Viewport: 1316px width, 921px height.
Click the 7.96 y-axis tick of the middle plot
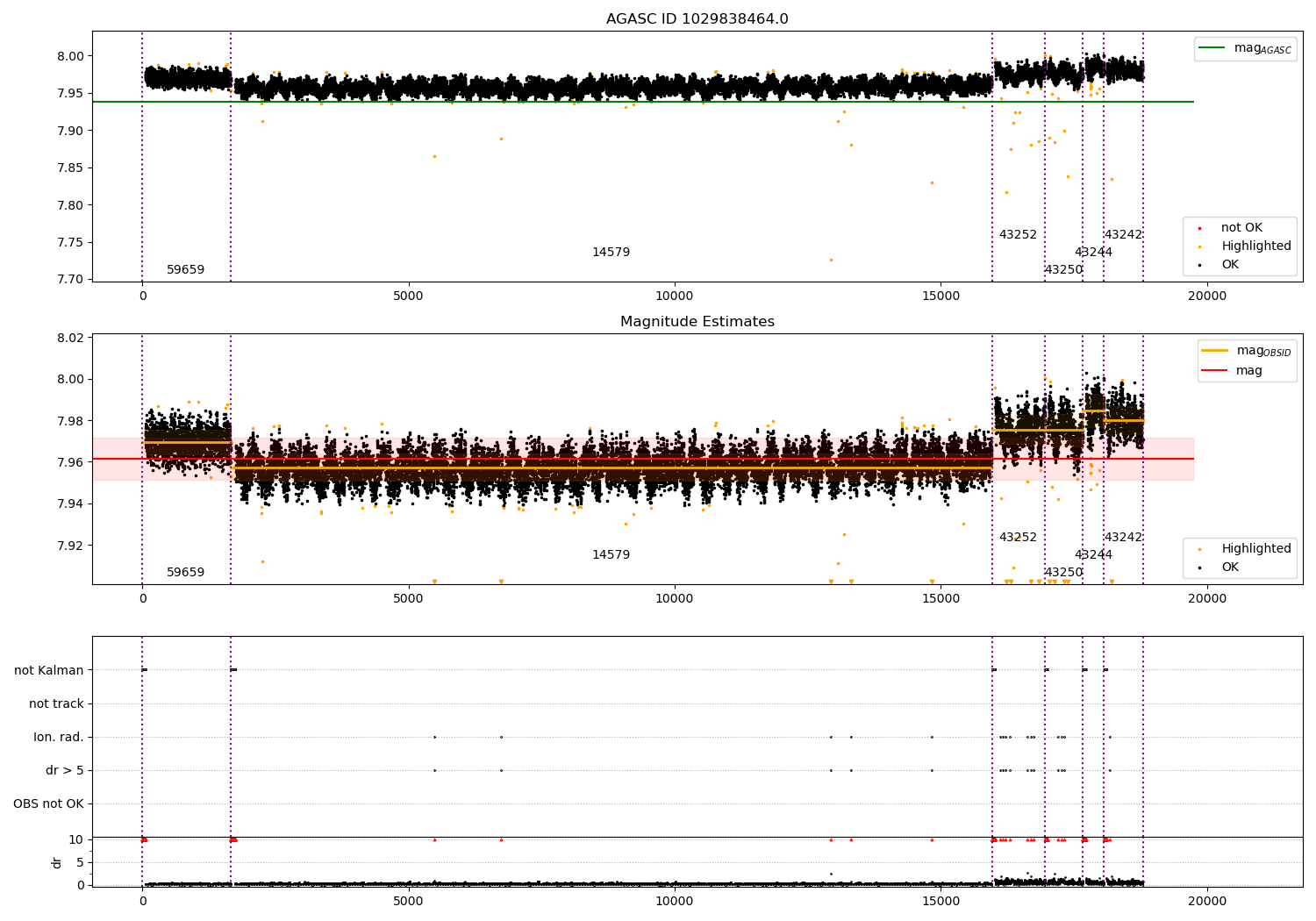coord(71,462)
